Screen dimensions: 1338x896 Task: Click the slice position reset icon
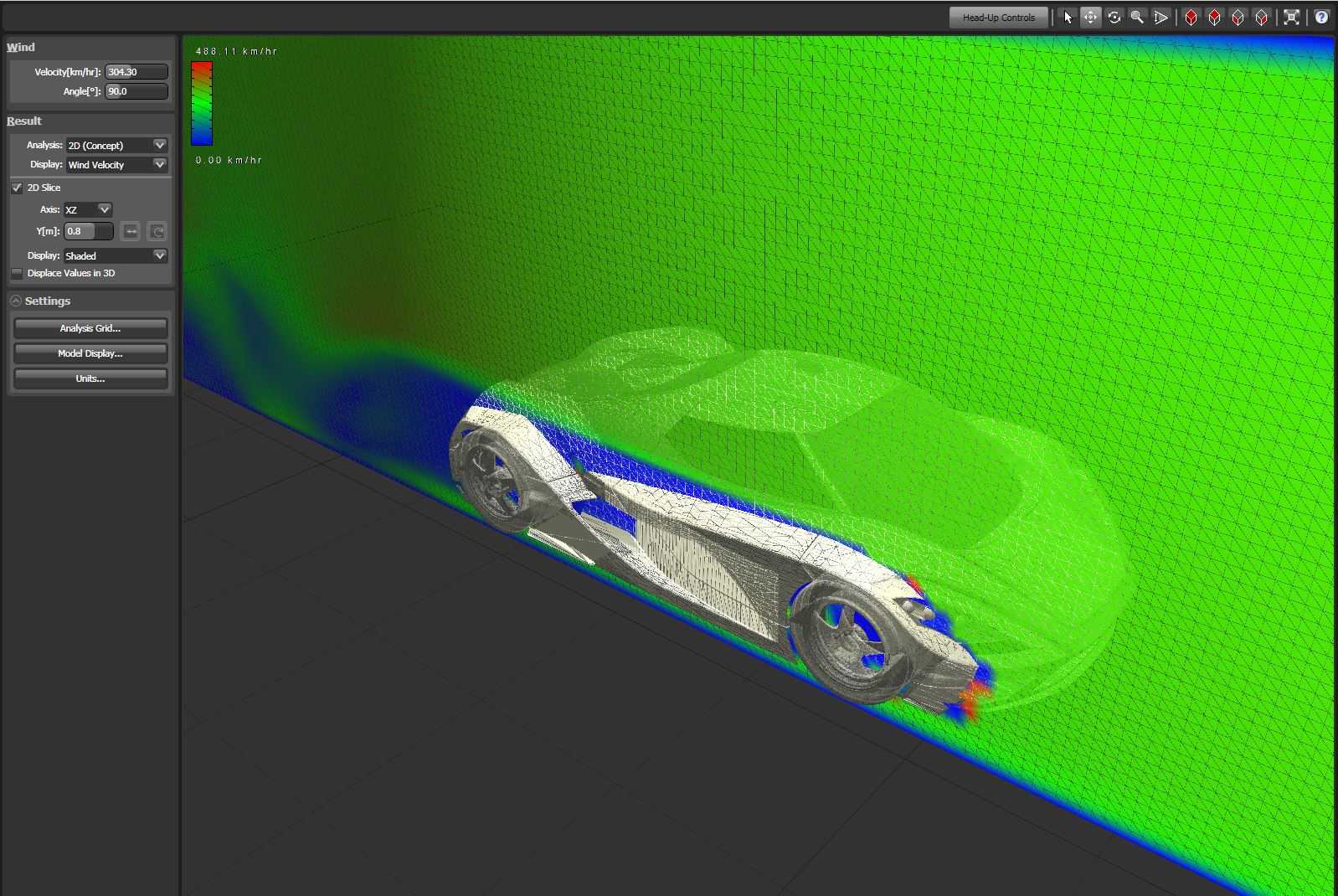(x=157, y=231)
